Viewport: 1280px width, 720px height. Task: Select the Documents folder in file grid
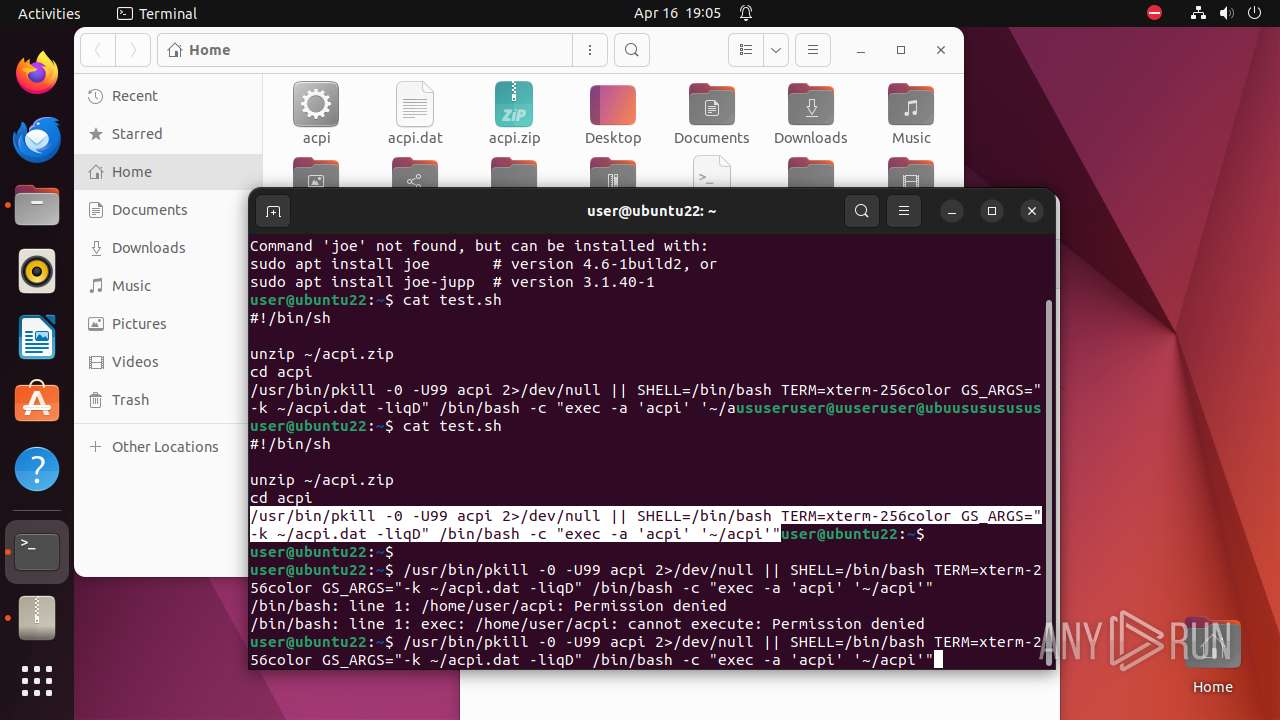(x=712, y=113)
